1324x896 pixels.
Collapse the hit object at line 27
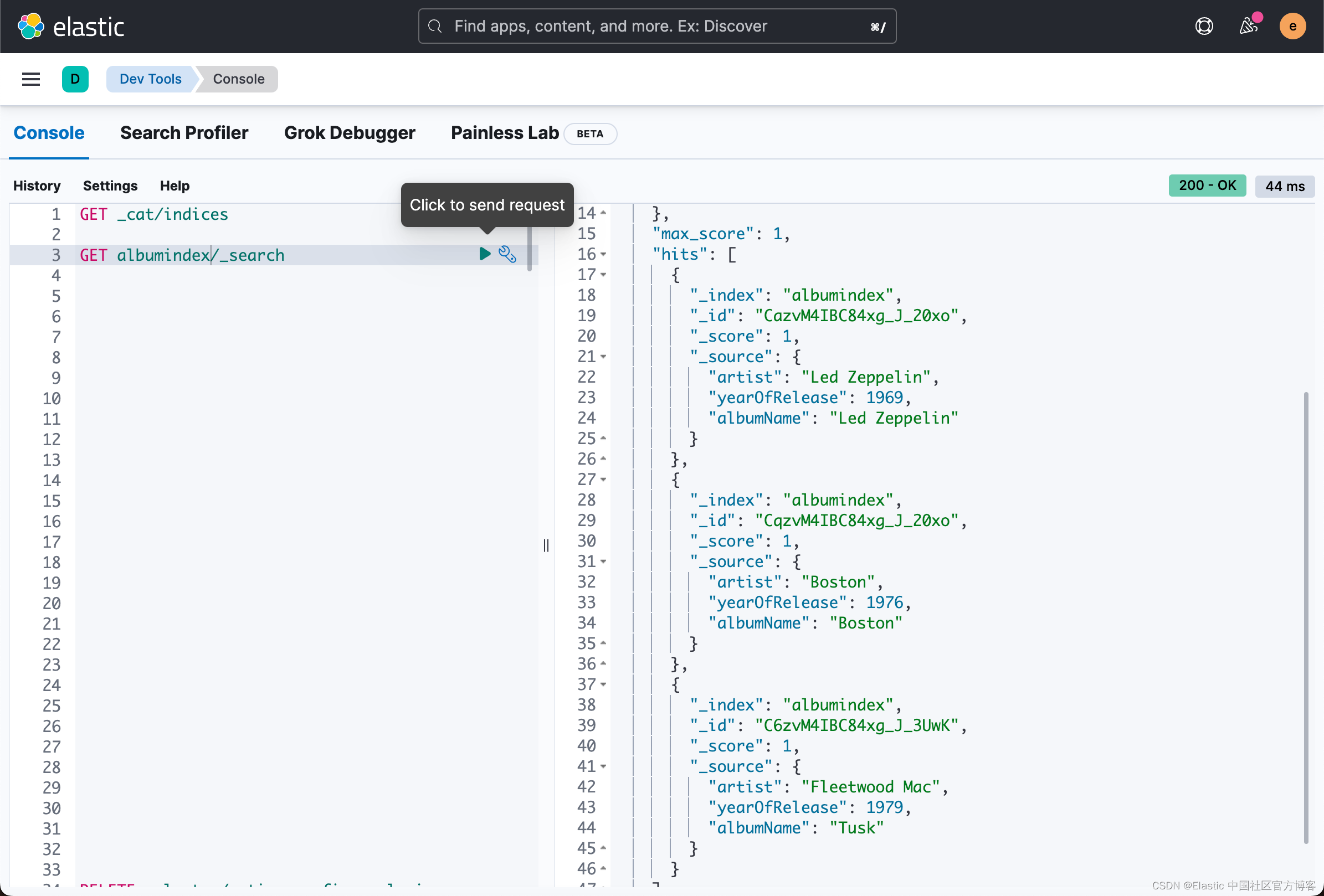603,480
